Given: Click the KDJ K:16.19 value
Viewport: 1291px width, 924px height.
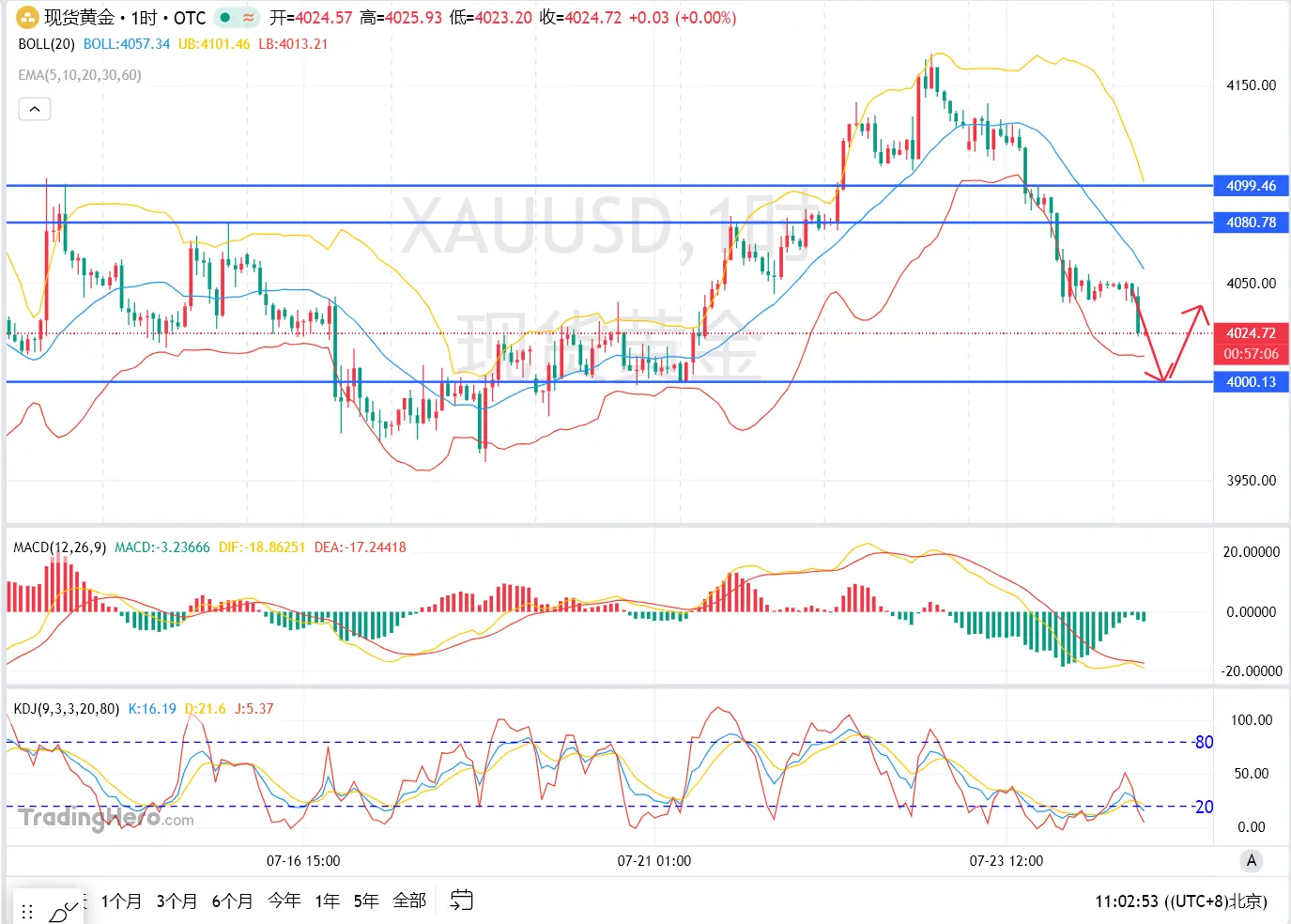Looking at the screenshot, I should (x=152, y=709).
